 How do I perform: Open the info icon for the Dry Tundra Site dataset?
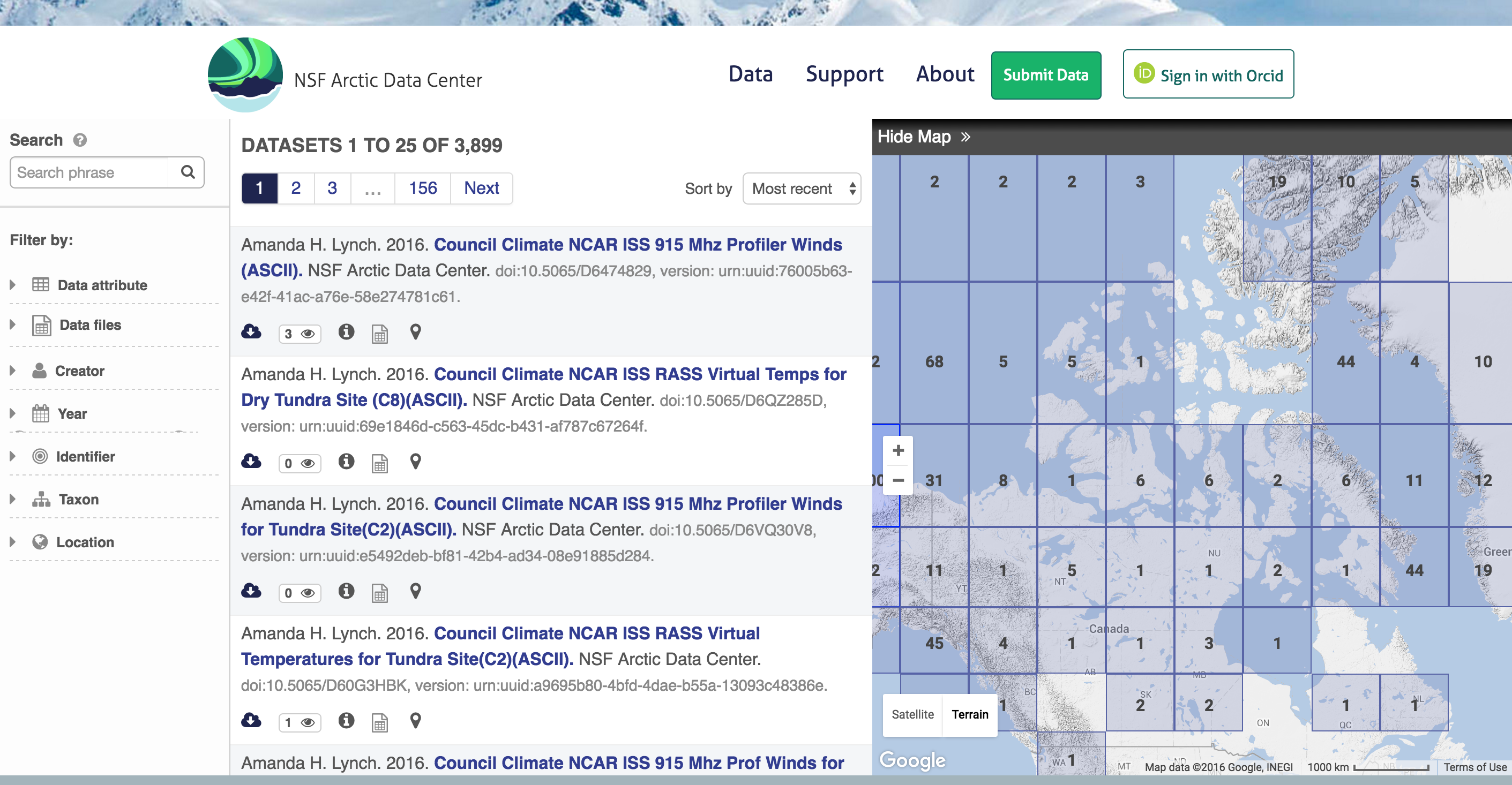[x=346, y=462]
